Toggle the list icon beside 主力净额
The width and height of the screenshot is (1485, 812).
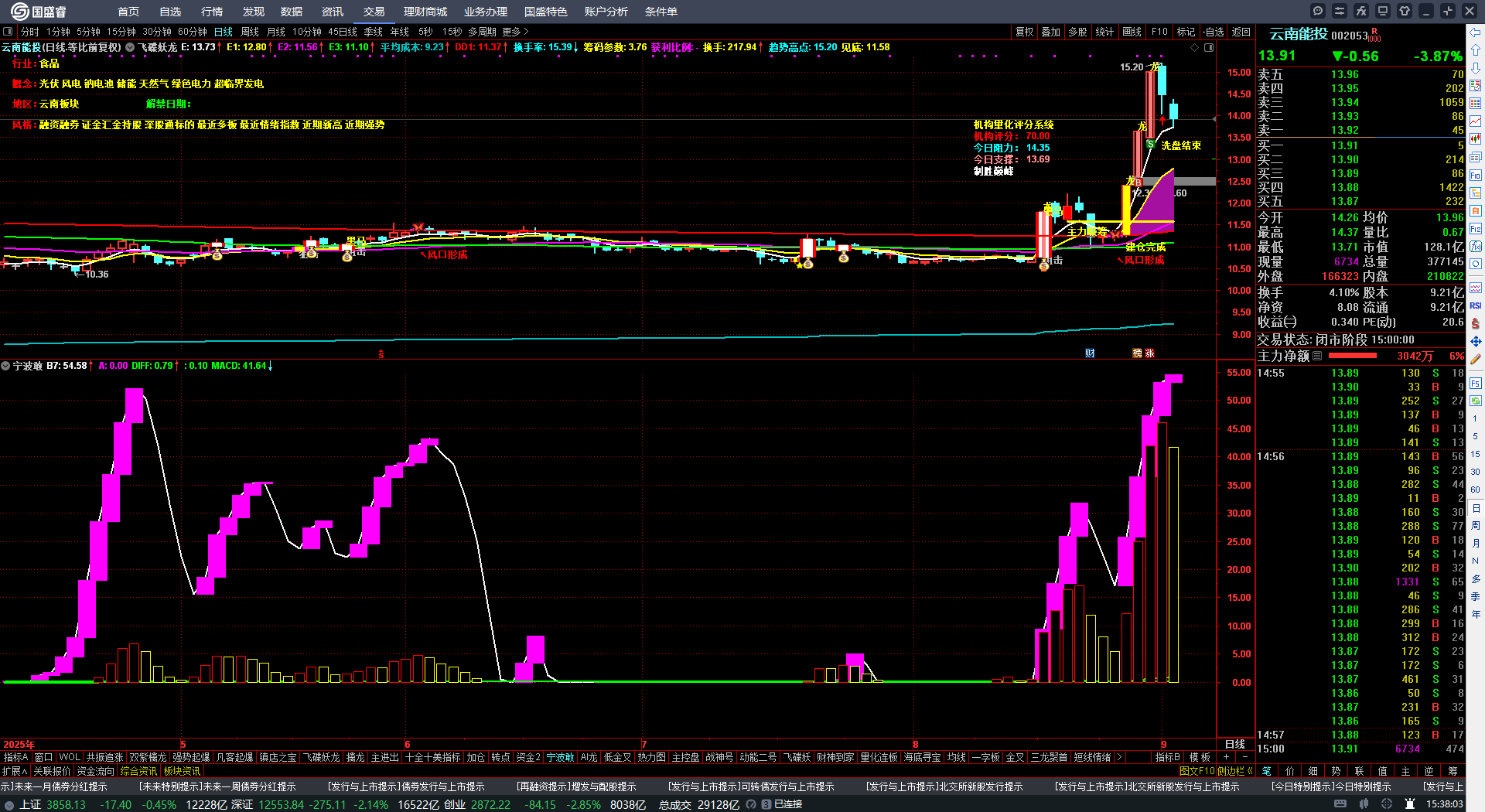coord(1318,356)
